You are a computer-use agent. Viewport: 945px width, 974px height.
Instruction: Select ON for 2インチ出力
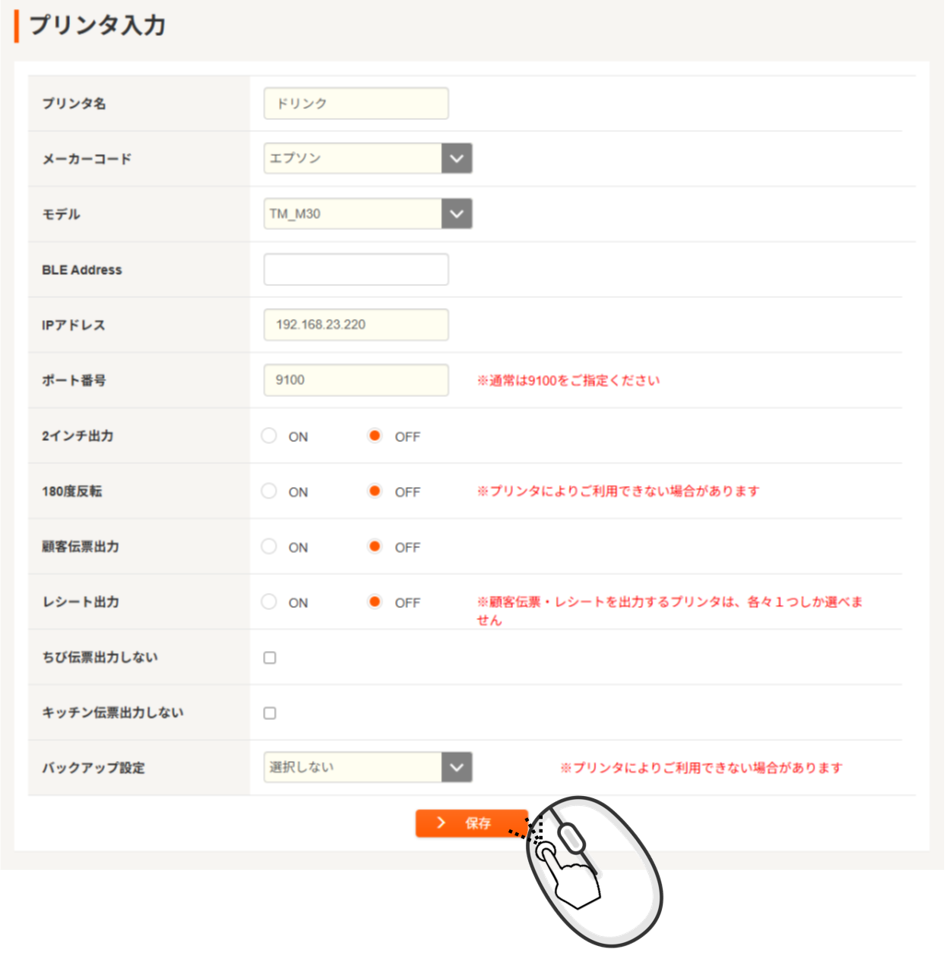[269, 435]
